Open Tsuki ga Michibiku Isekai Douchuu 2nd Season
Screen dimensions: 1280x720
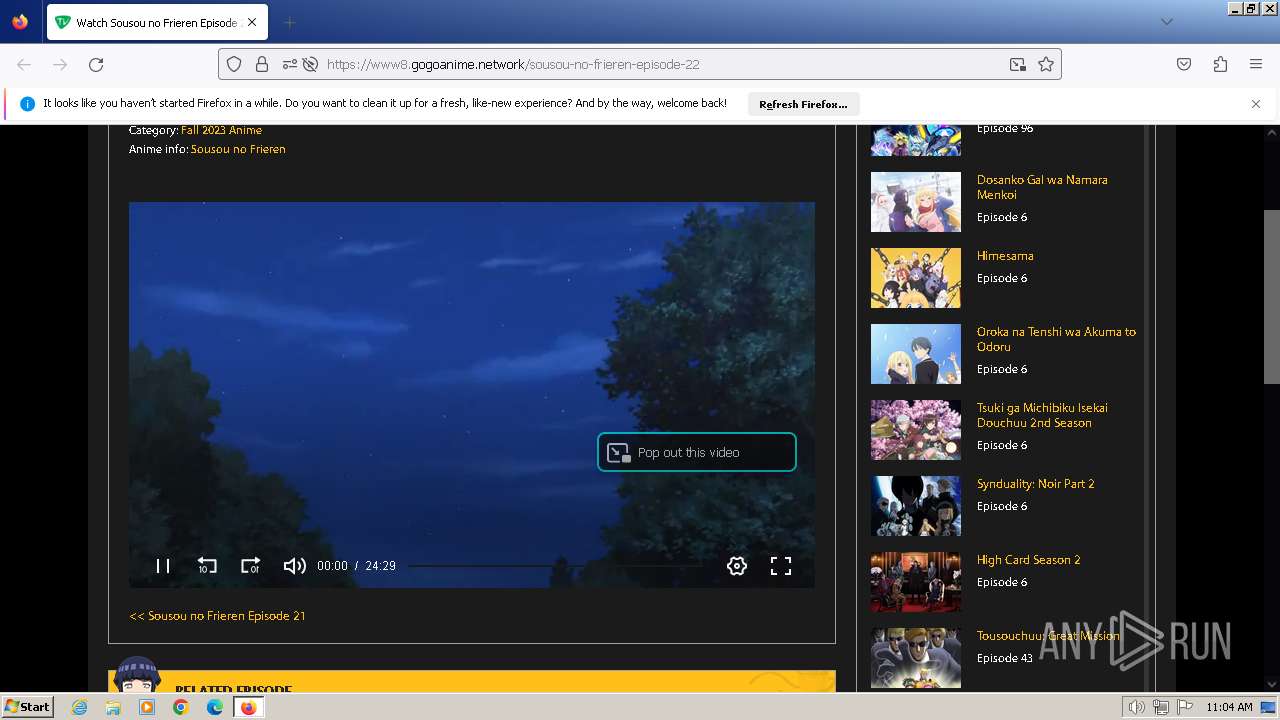click(1042, 415)
